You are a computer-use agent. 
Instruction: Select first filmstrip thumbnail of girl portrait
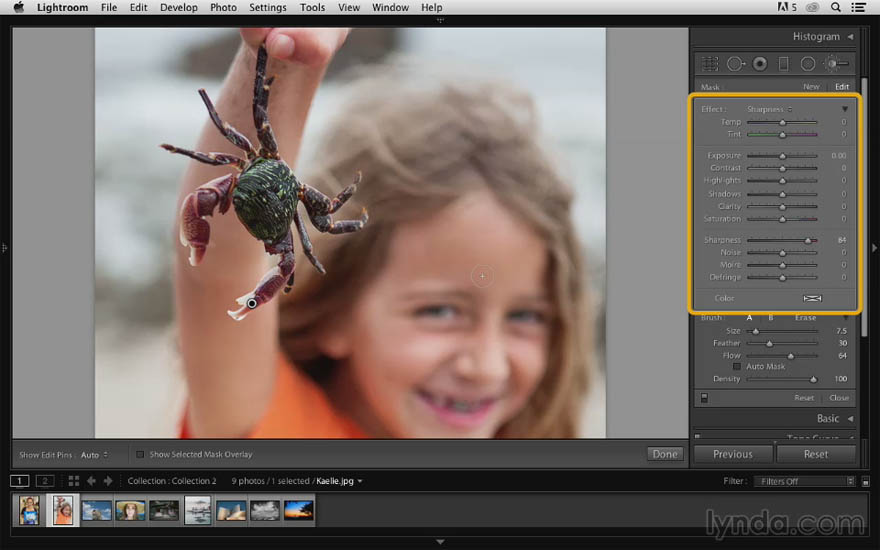click(29, 510)
